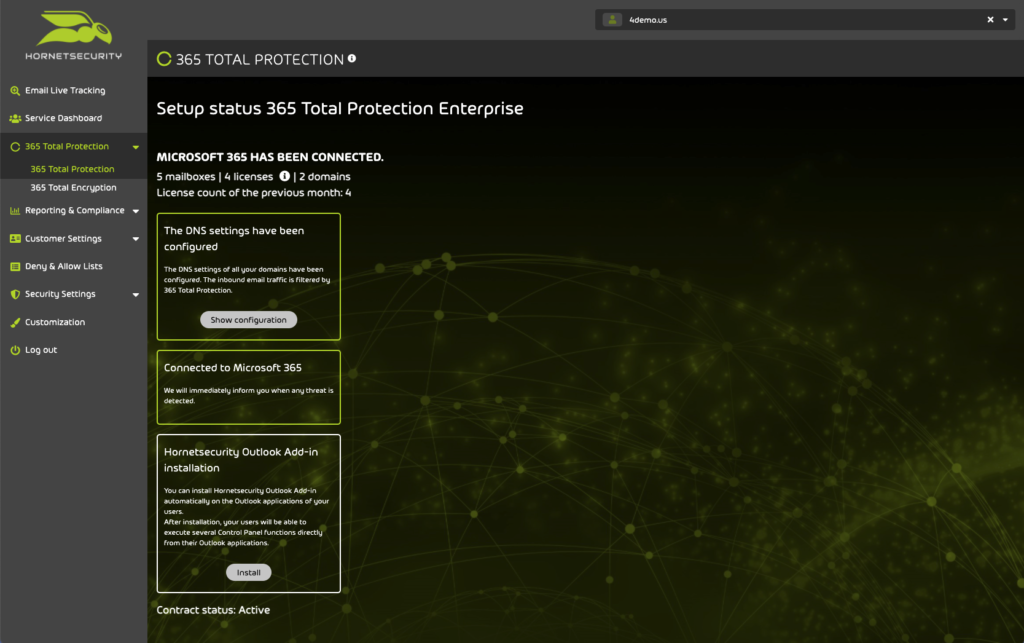Click Install for the Outlook Add-in
1024x643 pixels.
[248, 572]
